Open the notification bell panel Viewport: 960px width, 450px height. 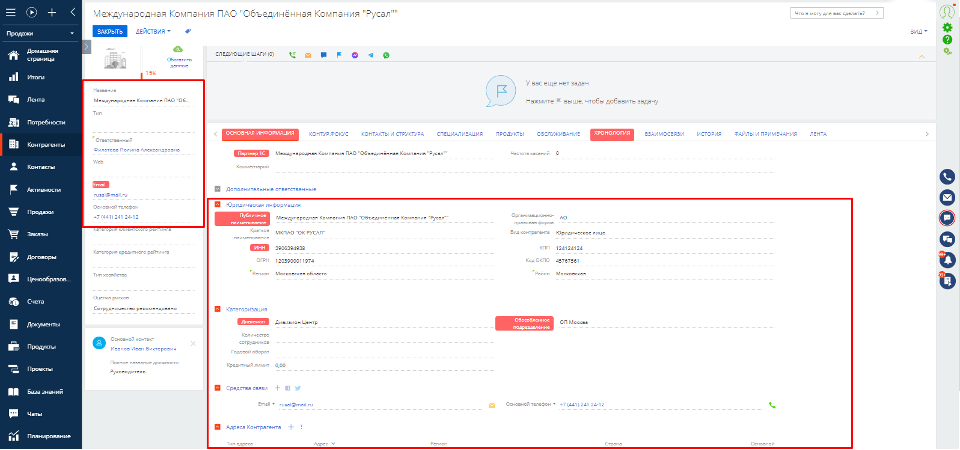pyautogui.click(x=947, y=260)
